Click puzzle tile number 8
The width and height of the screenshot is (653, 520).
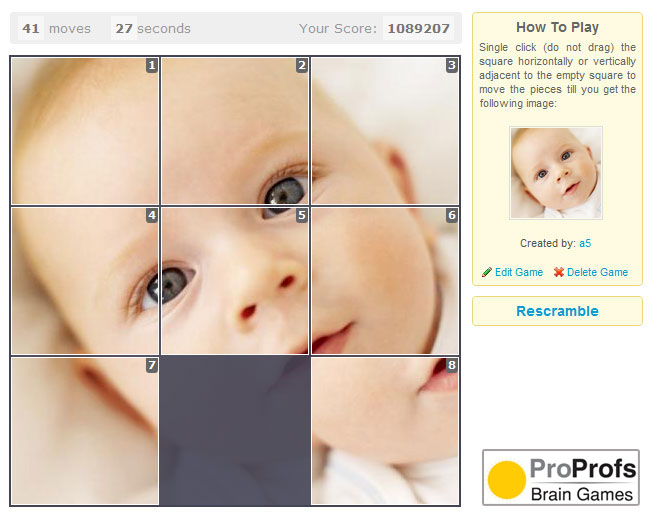pos(385,431)
